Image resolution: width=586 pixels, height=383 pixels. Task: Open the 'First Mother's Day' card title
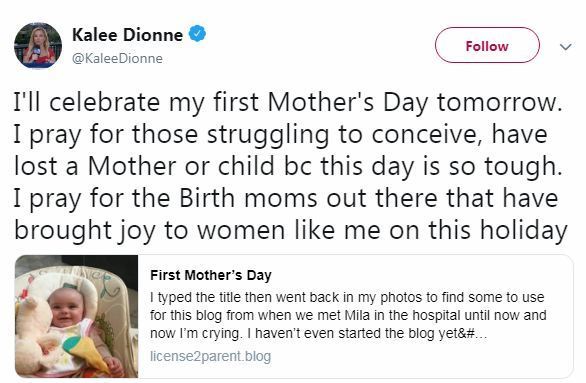pos(211,275)
